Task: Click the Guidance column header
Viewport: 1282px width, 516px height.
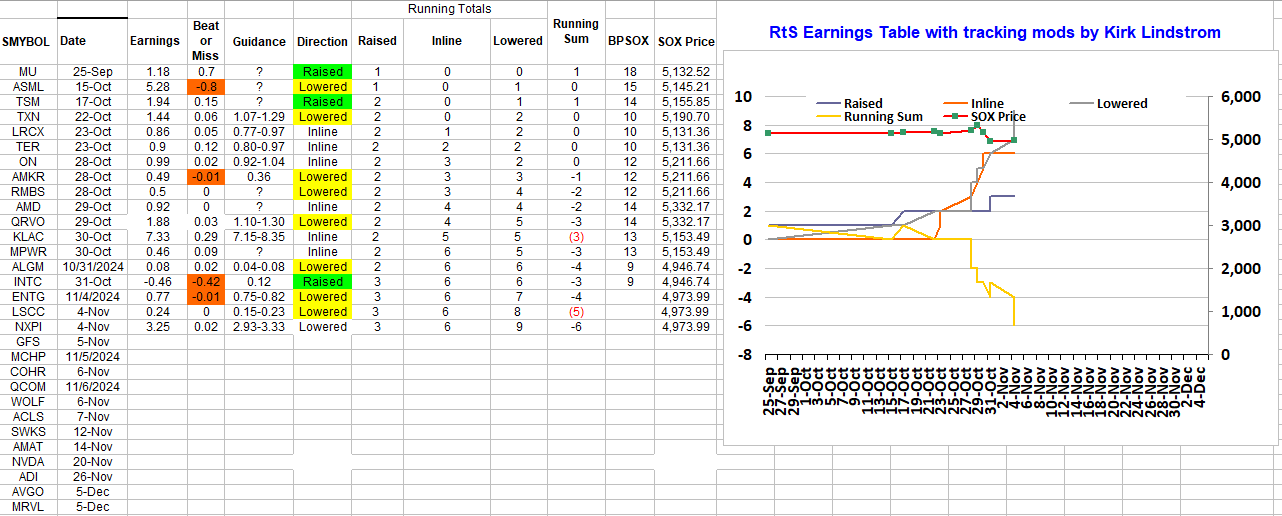Action: pos(259,41)
